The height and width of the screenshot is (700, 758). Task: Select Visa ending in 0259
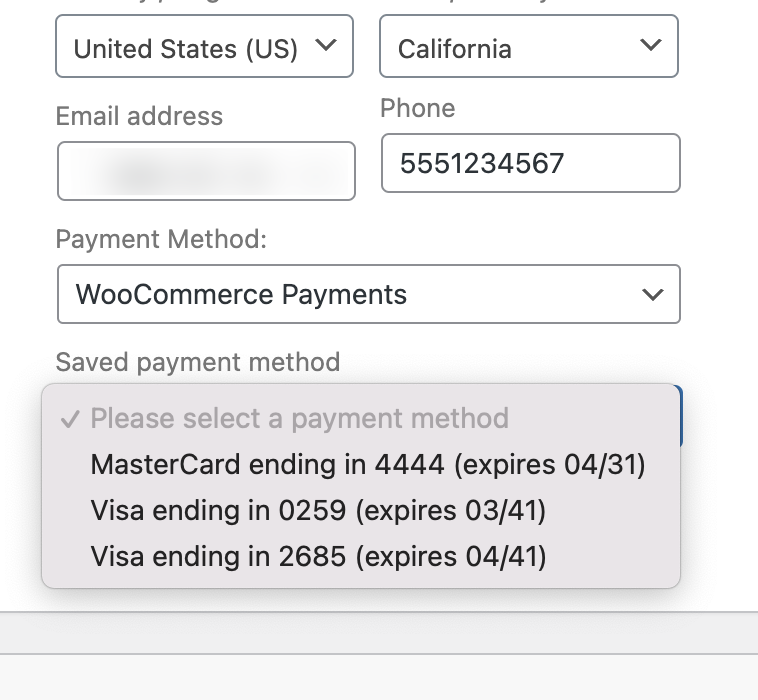(x=318, y=511)
